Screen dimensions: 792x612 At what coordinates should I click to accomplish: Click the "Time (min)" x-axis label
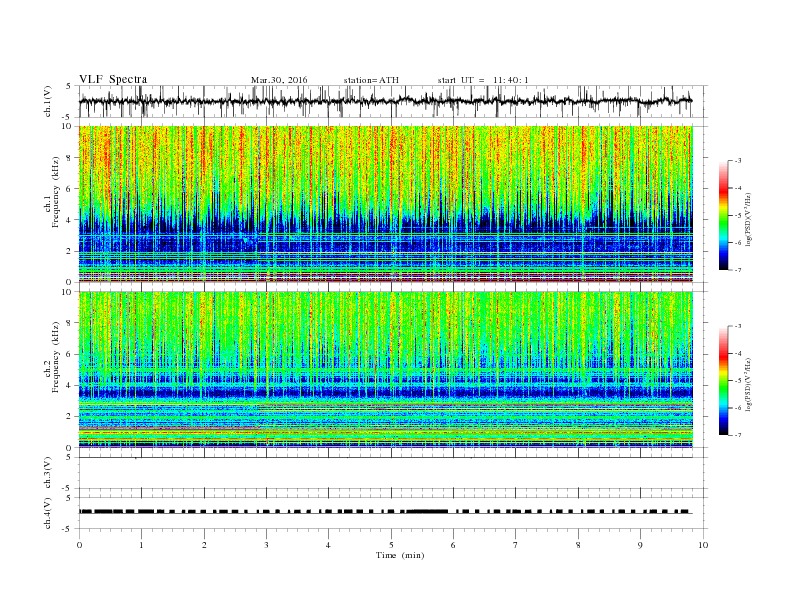click(400, 555)
